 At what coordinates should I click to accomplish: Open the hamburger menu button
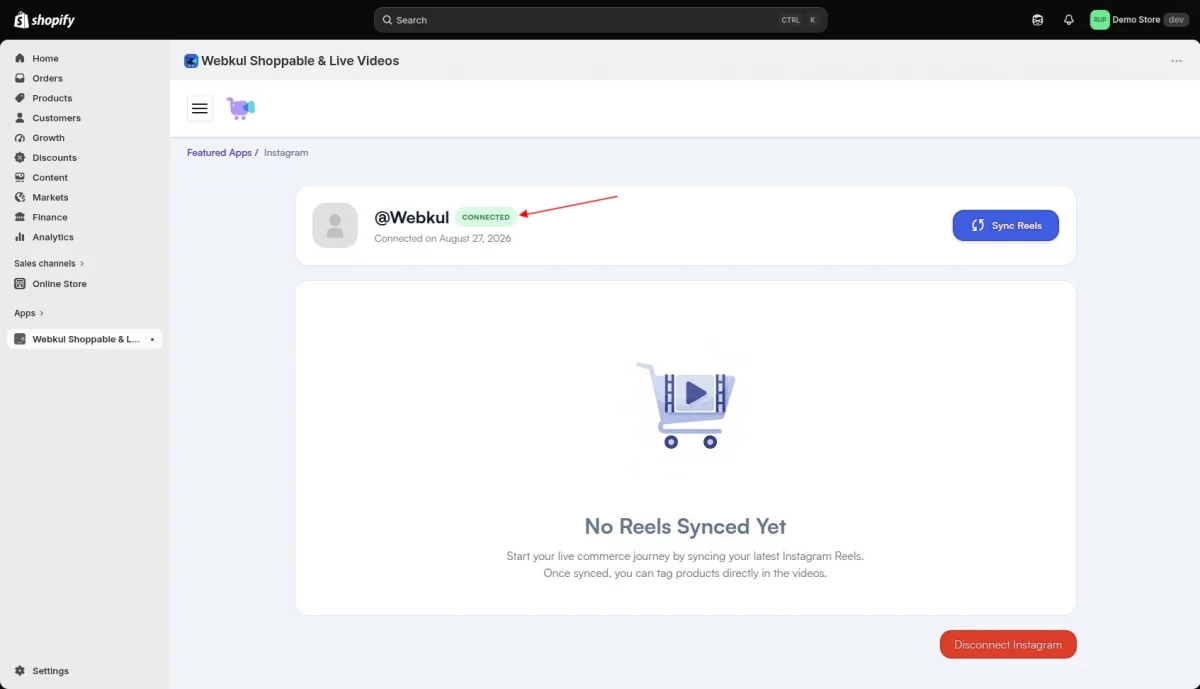[x=200, y=109]
